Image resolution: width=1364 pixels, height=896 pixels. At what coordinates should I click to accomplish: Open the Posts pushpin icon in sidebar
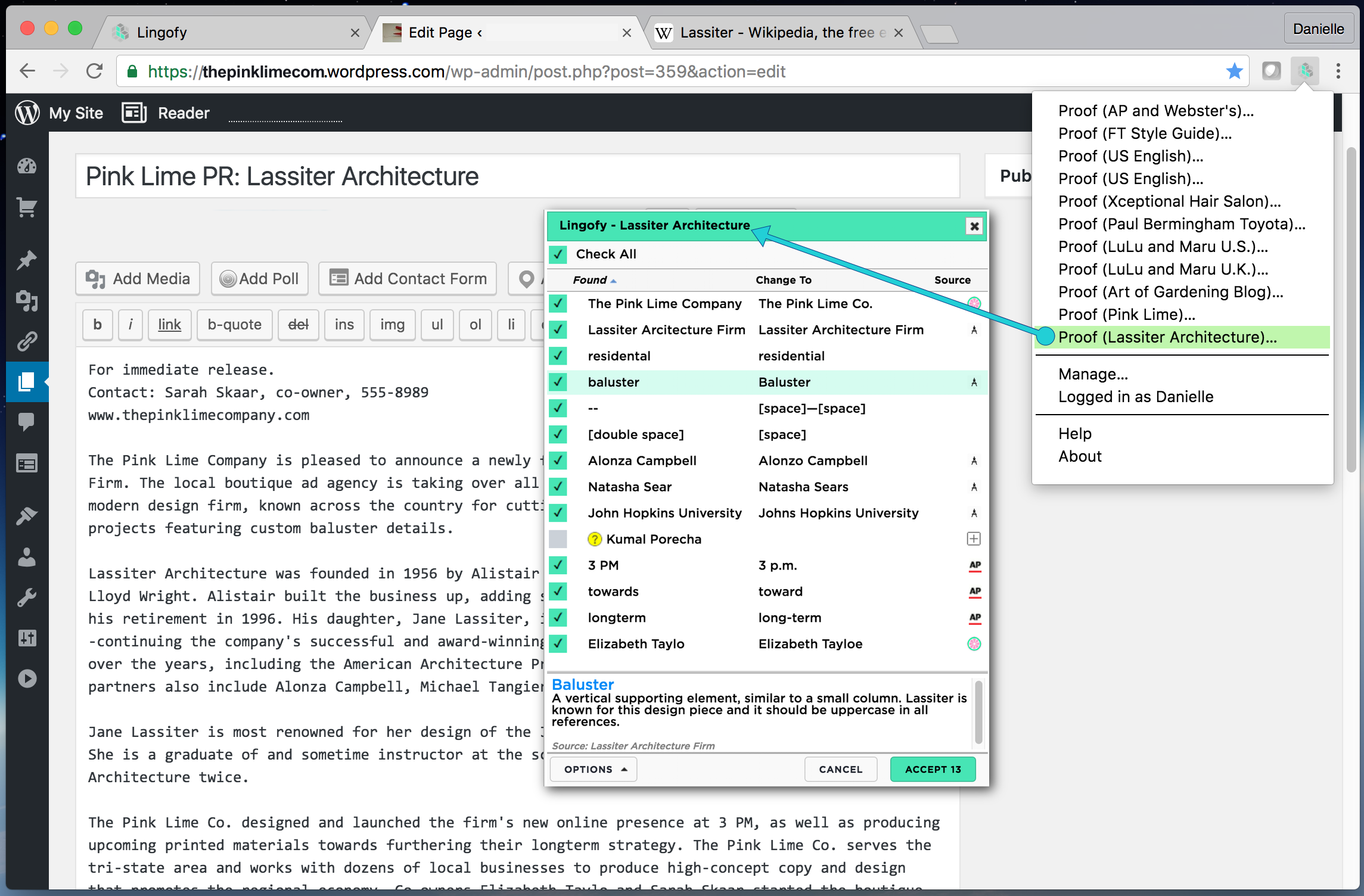[x=27, y=260]
